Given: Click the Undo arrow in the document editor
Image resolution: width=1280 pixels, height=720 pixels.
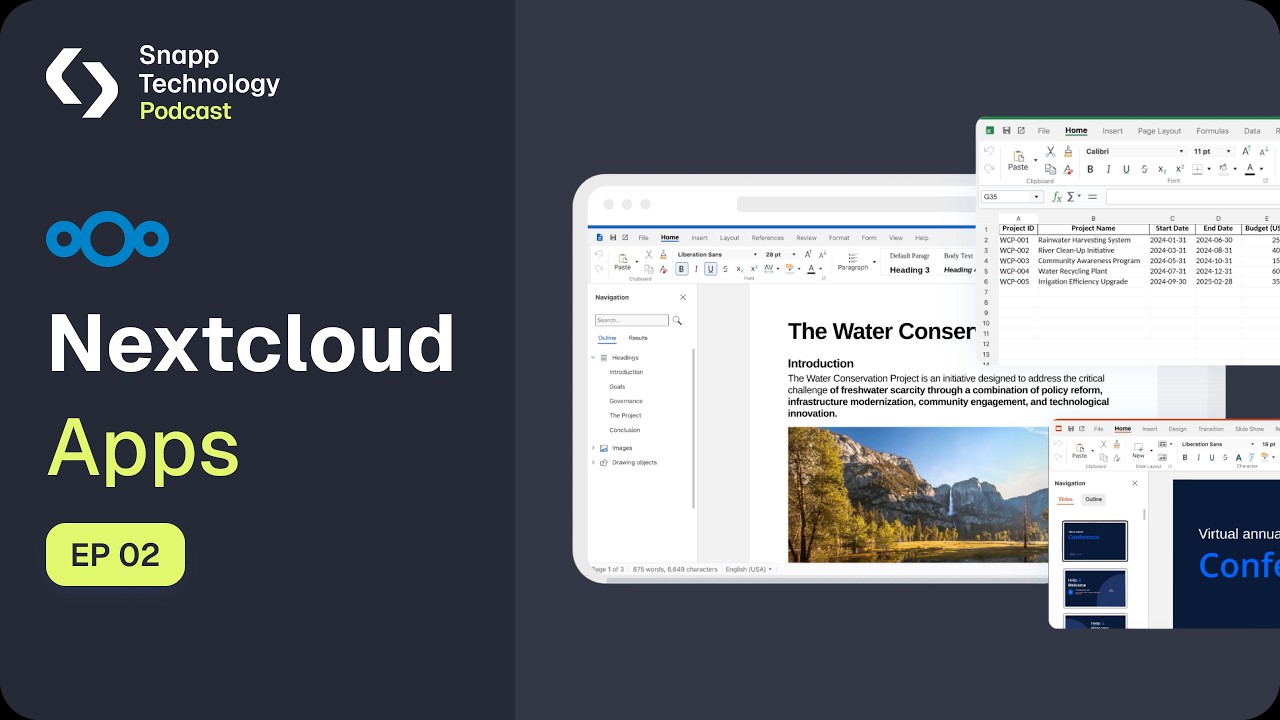Looking at the screenshot, I should click(599, 254).
